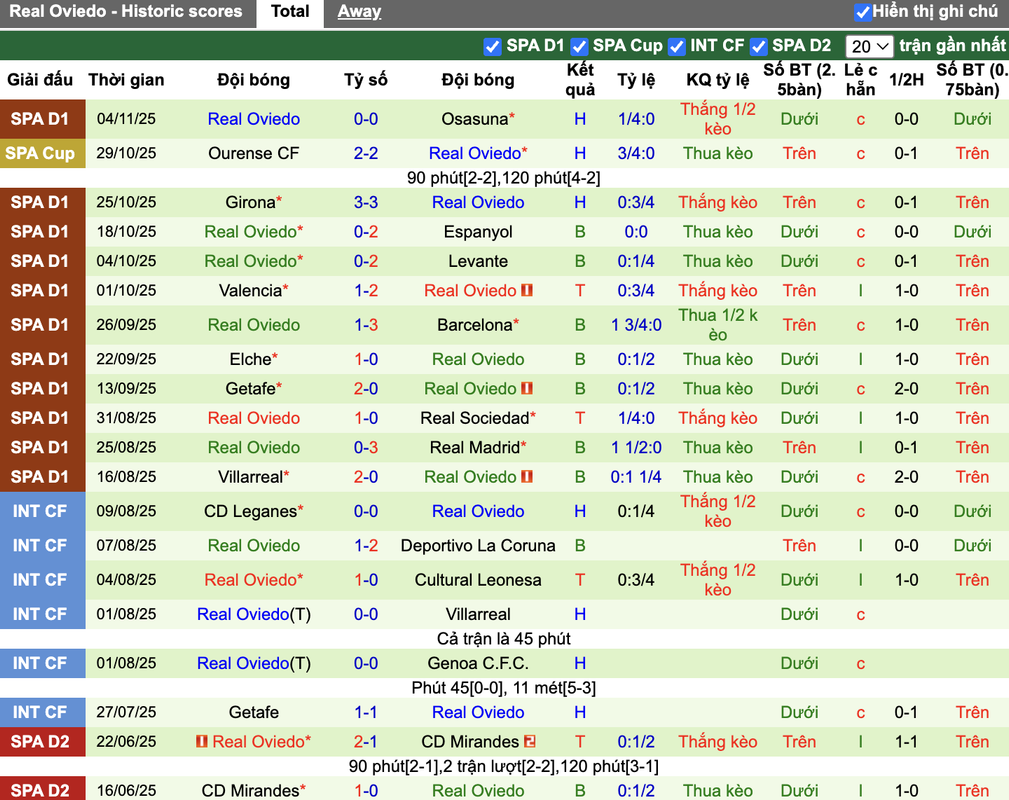Viewport: 1009px width, 800px height.
Task: Open the 0-0 score against Osasuna
Action: click(x=366, y=119)
